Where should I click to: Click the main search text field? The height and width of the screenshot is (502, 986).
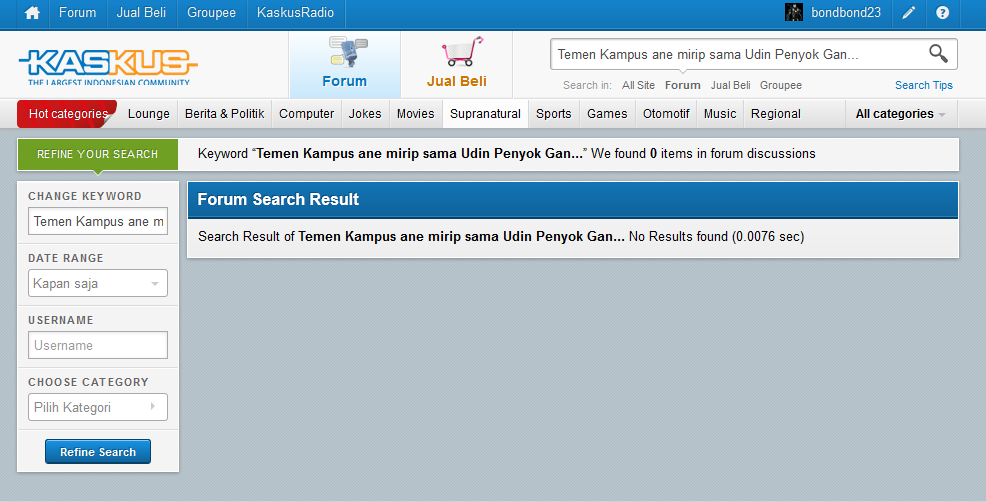739,54
